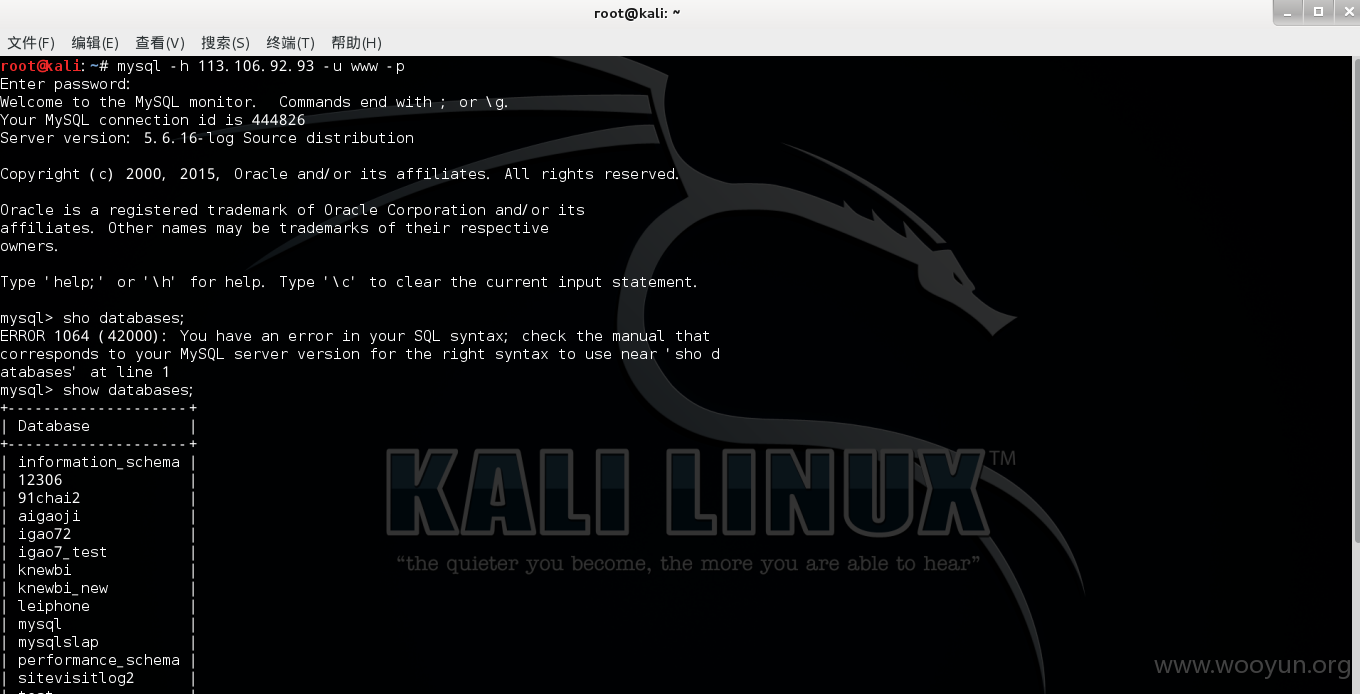The height and width of the screenshot is (694, 1360).
Task: Click the 91chai2 database name
Action: click(x=49, y=498)
